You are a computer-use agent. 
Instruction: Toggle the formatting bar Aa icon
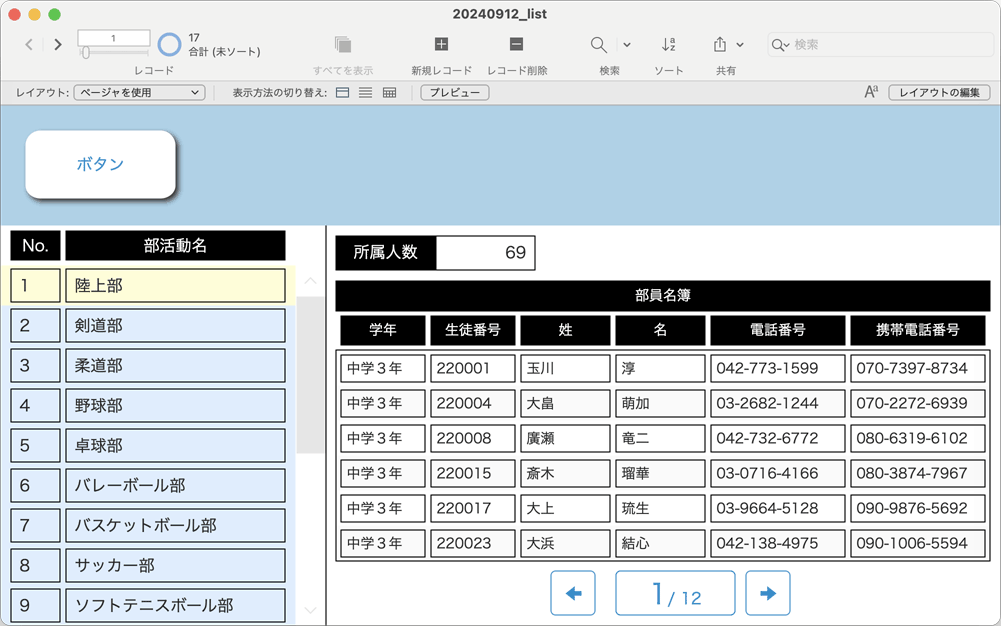pyautogui.click(x=871, y=92)
